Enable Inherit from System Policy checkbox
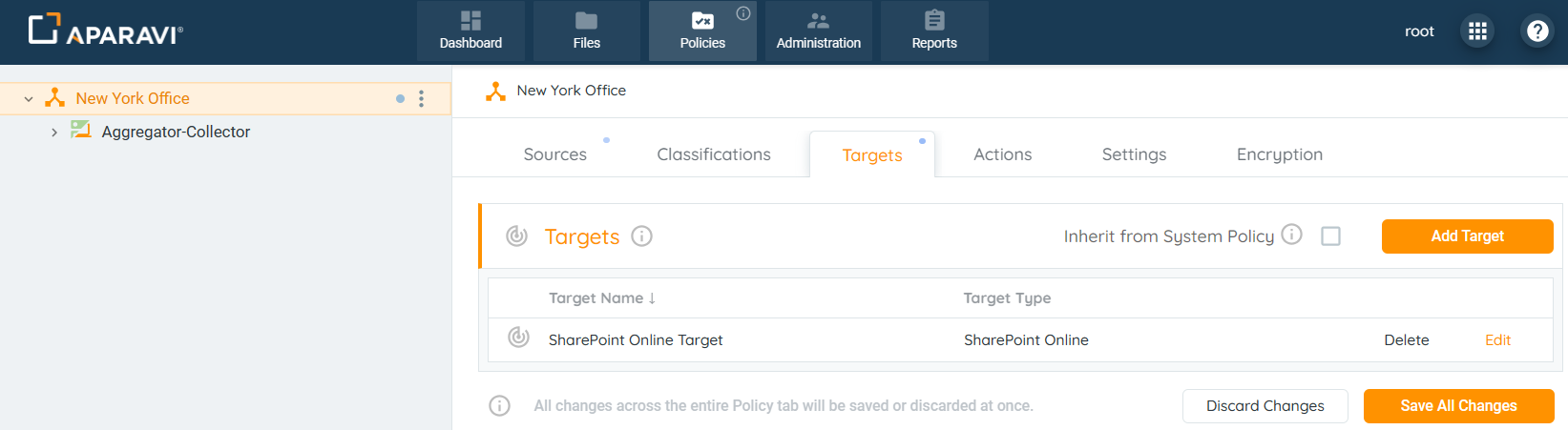This screenshot has width=1568, height=430. click(1330, 236)
